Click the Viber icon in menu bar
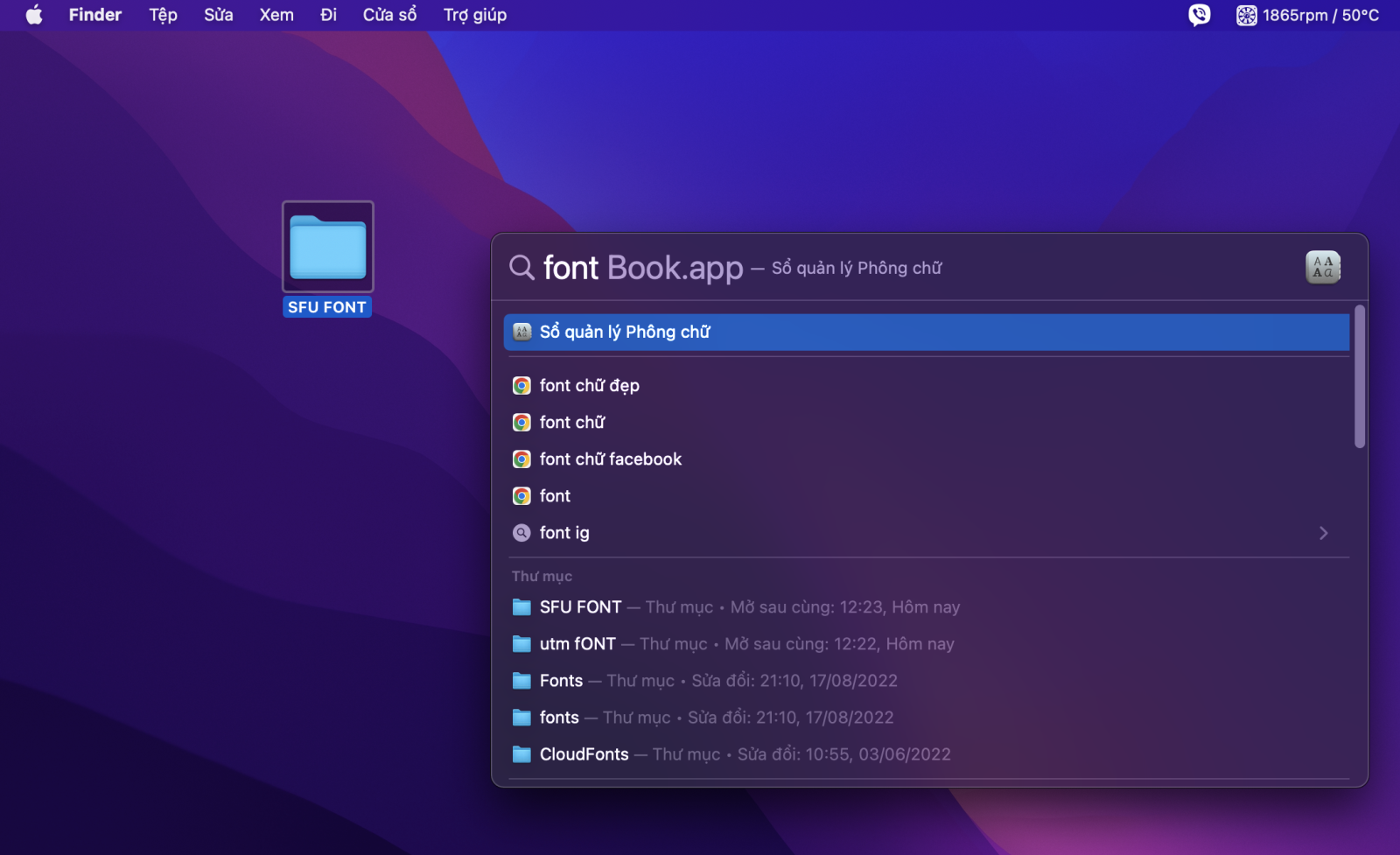1400x855 pixels. point(1199,15)
